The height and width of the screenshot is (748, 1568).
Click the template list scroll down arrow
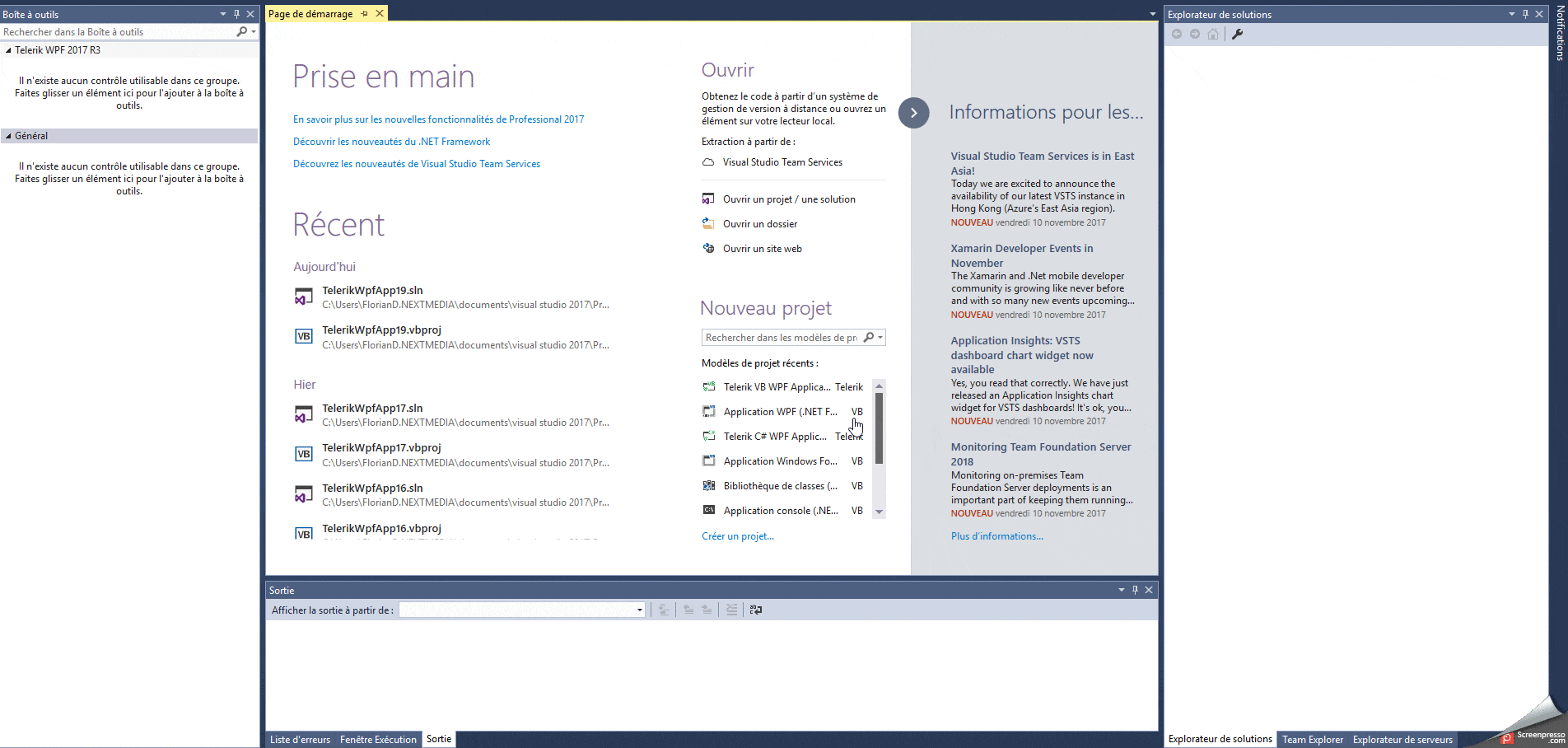[879, 512]
